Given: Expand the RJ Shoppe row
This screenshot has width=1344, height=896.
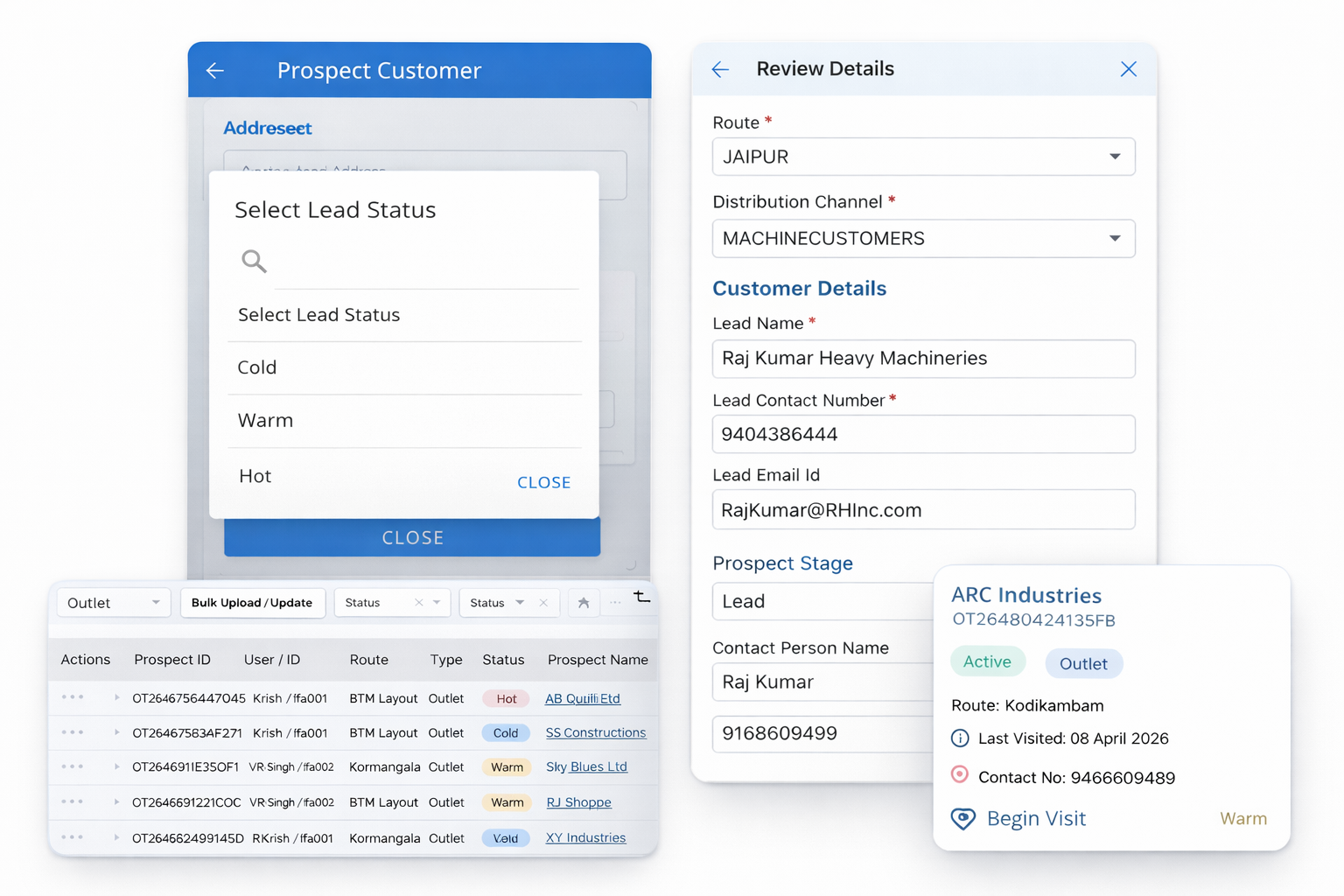Looking at the screenshot, I should pos(116,801).
